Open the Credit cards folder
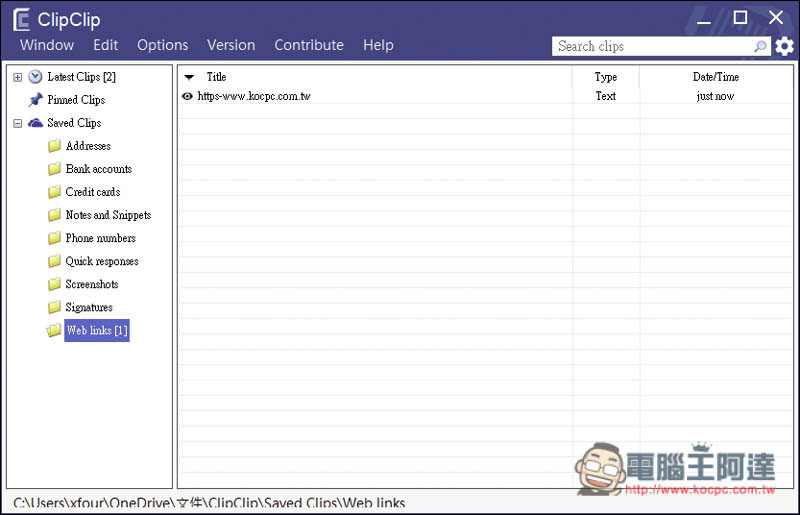This screenshot has width=800, height=515. (93, 192)
